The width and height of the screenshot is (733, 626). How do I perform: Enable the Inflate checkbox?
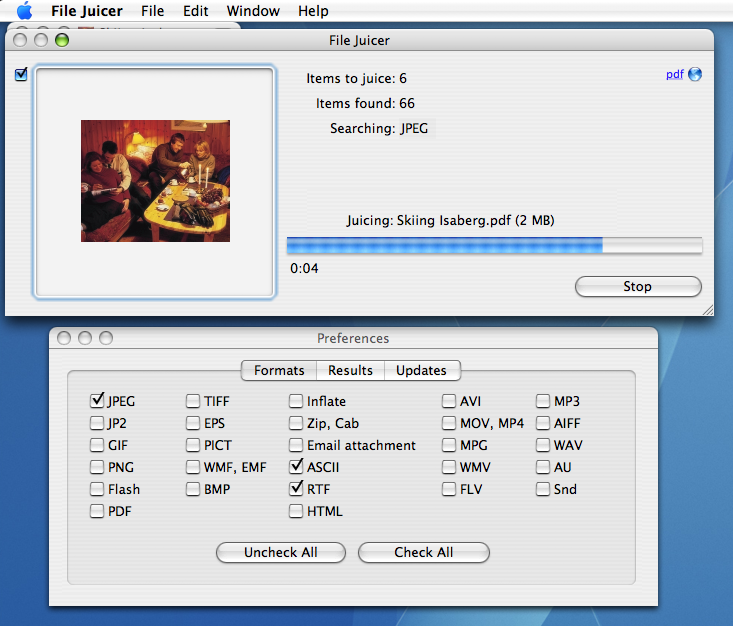tap(296, 401)
